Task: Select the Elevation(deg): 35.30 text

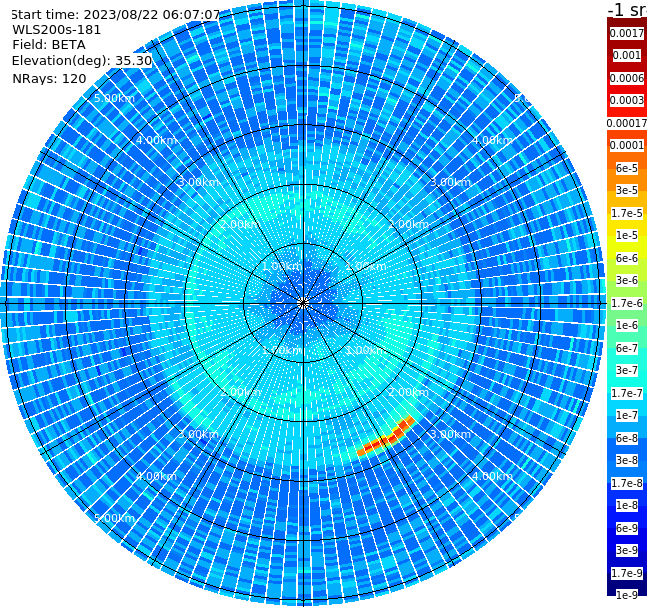Action: [x=82, y=61]
